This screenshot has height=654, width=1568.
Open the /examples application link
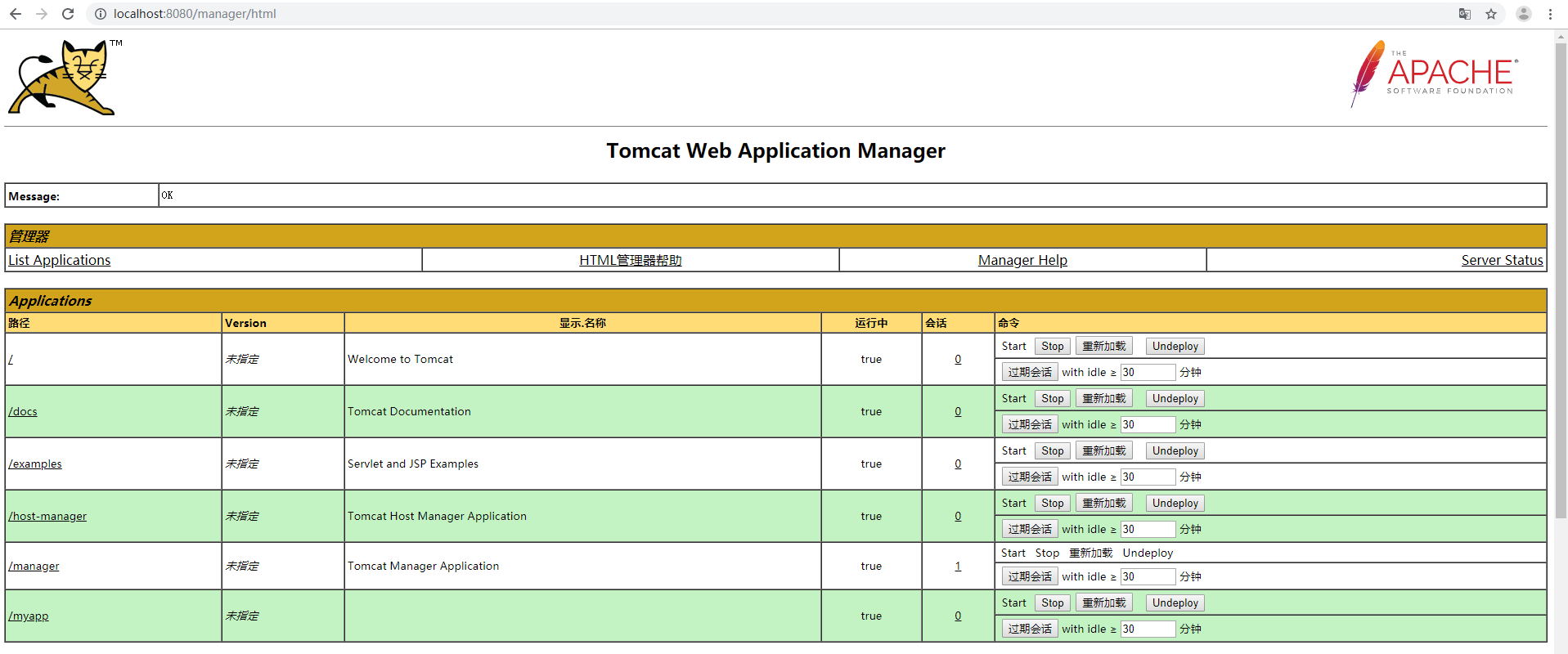coord(35,464)
